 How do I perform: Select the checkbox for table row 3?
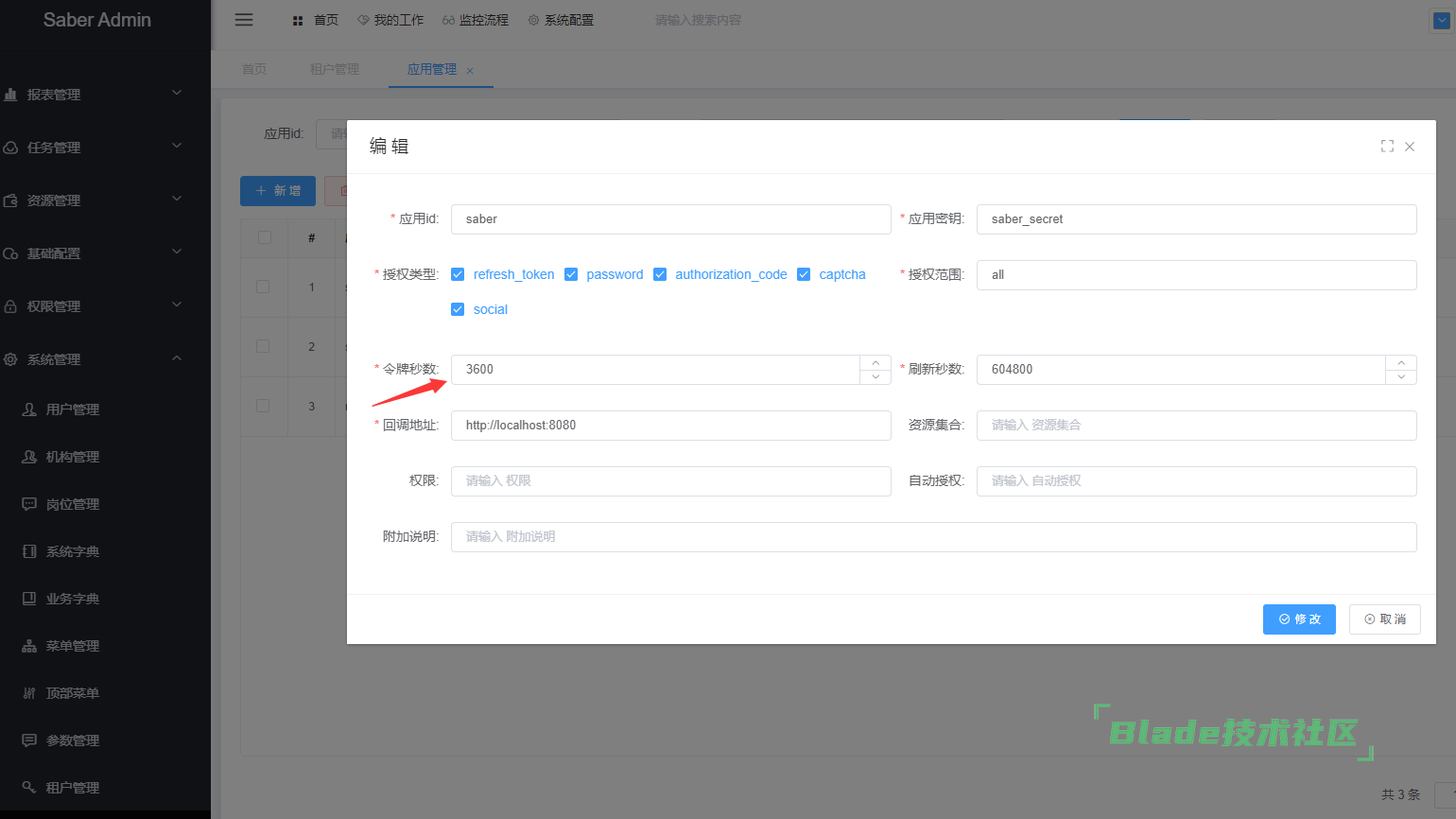(263, 406)
